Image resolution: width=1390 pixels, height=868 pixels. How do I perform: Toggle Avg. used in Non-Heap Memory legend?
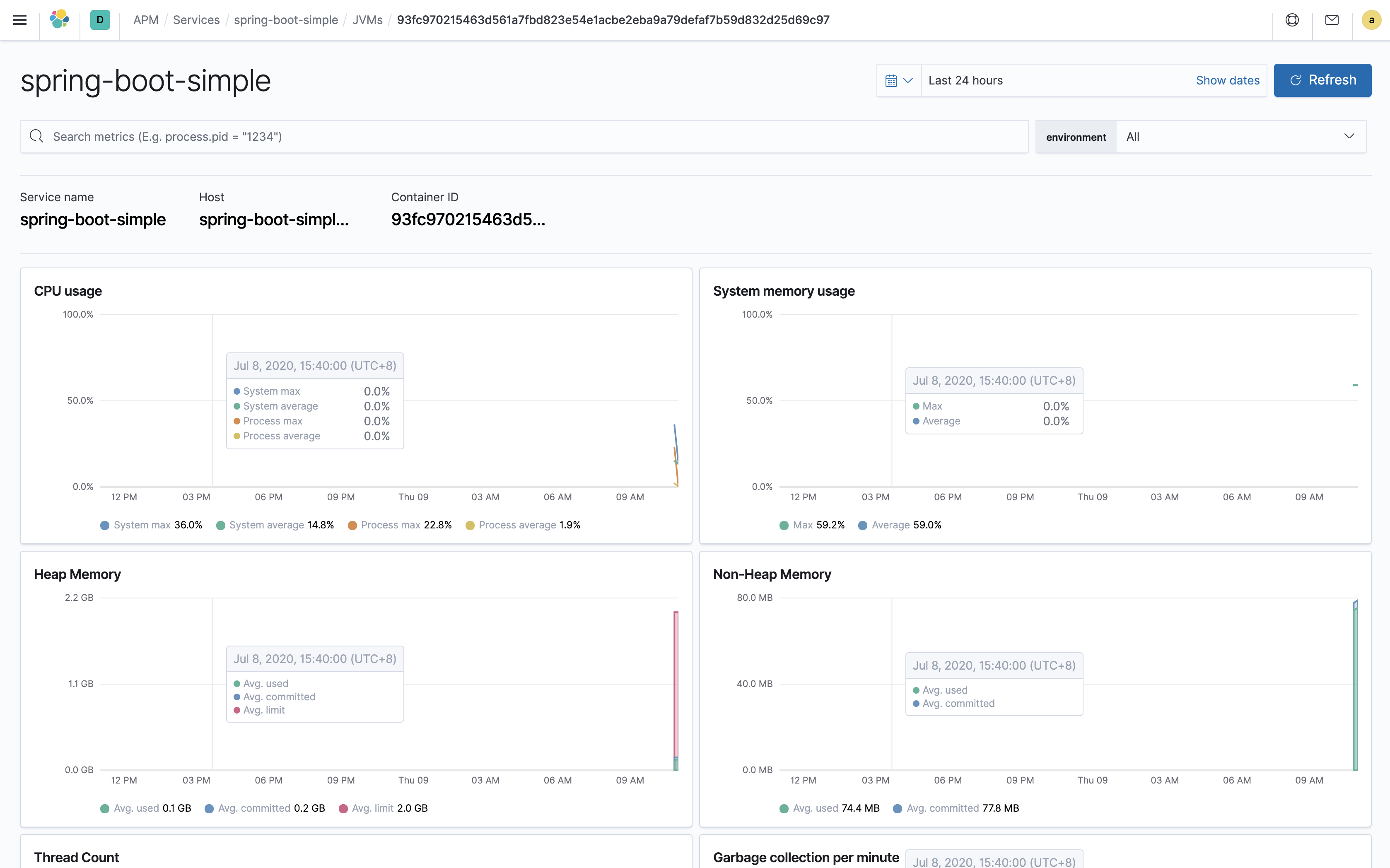coord(830,808)
